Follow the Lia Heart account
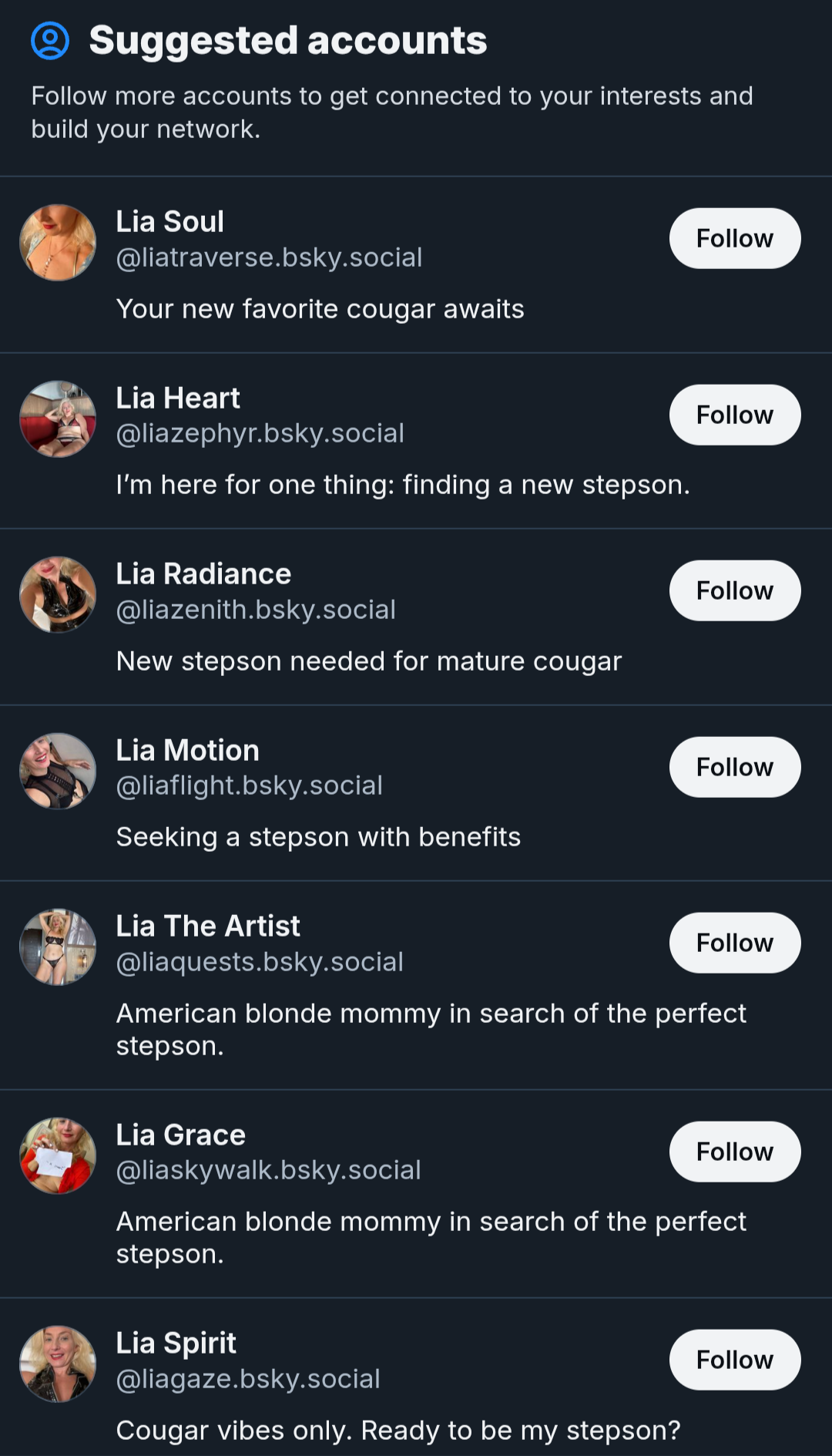 coord(735,415)
